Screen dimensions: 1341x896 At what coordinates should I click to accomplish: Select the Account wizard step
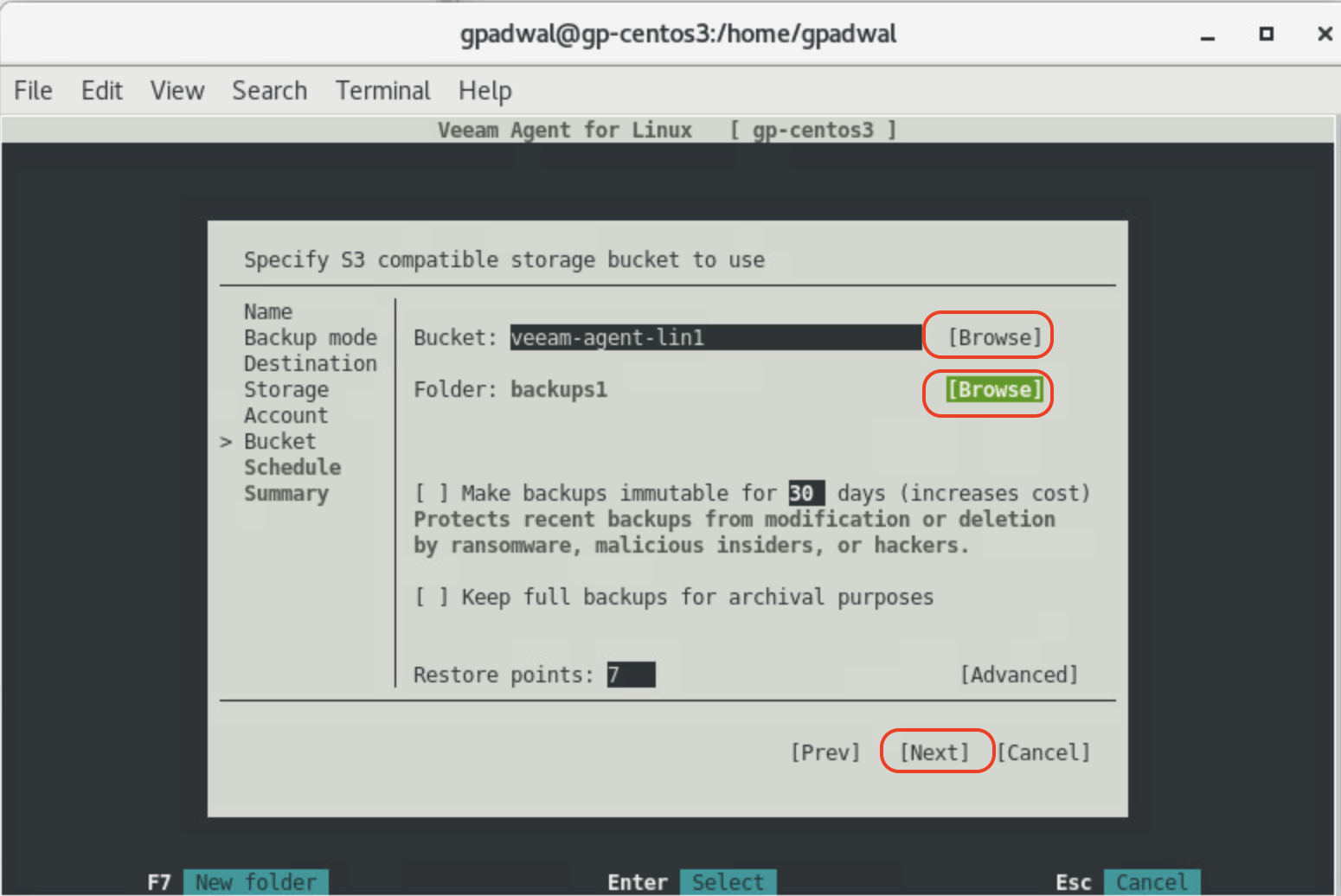coord(286,415)
